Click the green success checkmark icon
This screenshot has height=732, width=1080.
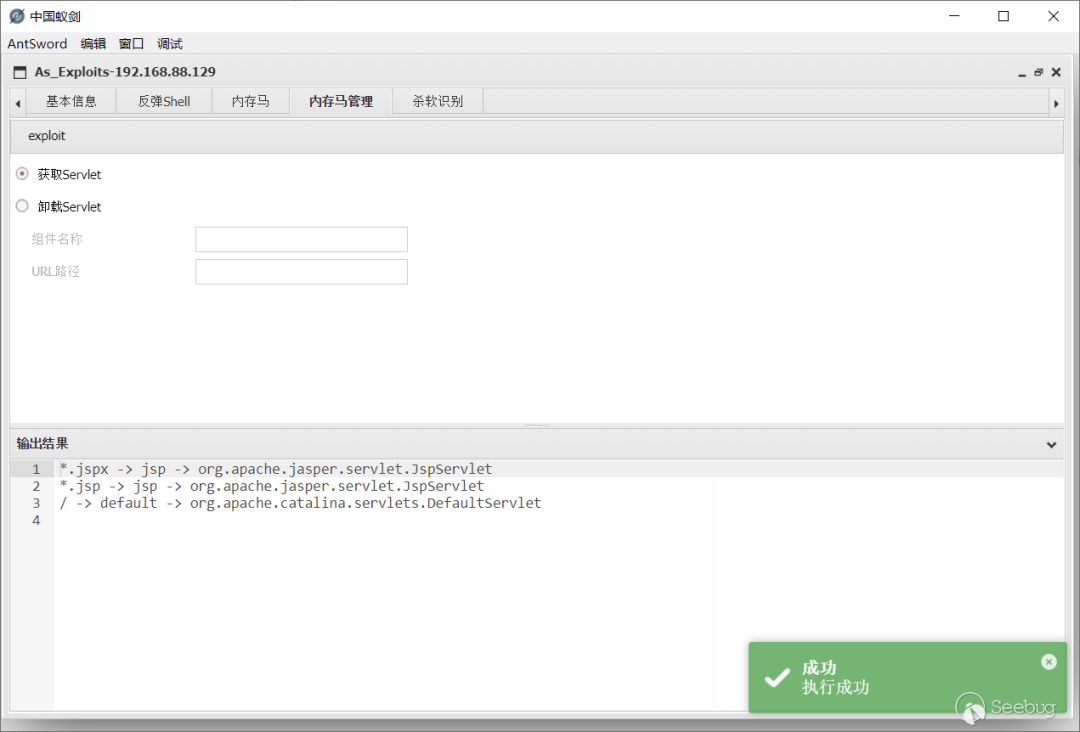click(x=777, y=678)
